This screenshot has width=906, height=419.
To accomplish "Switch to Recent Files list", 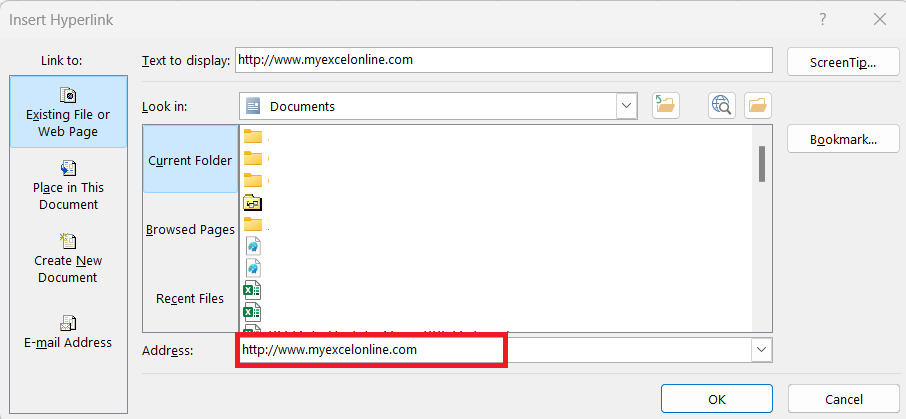I will pos(190,298).
